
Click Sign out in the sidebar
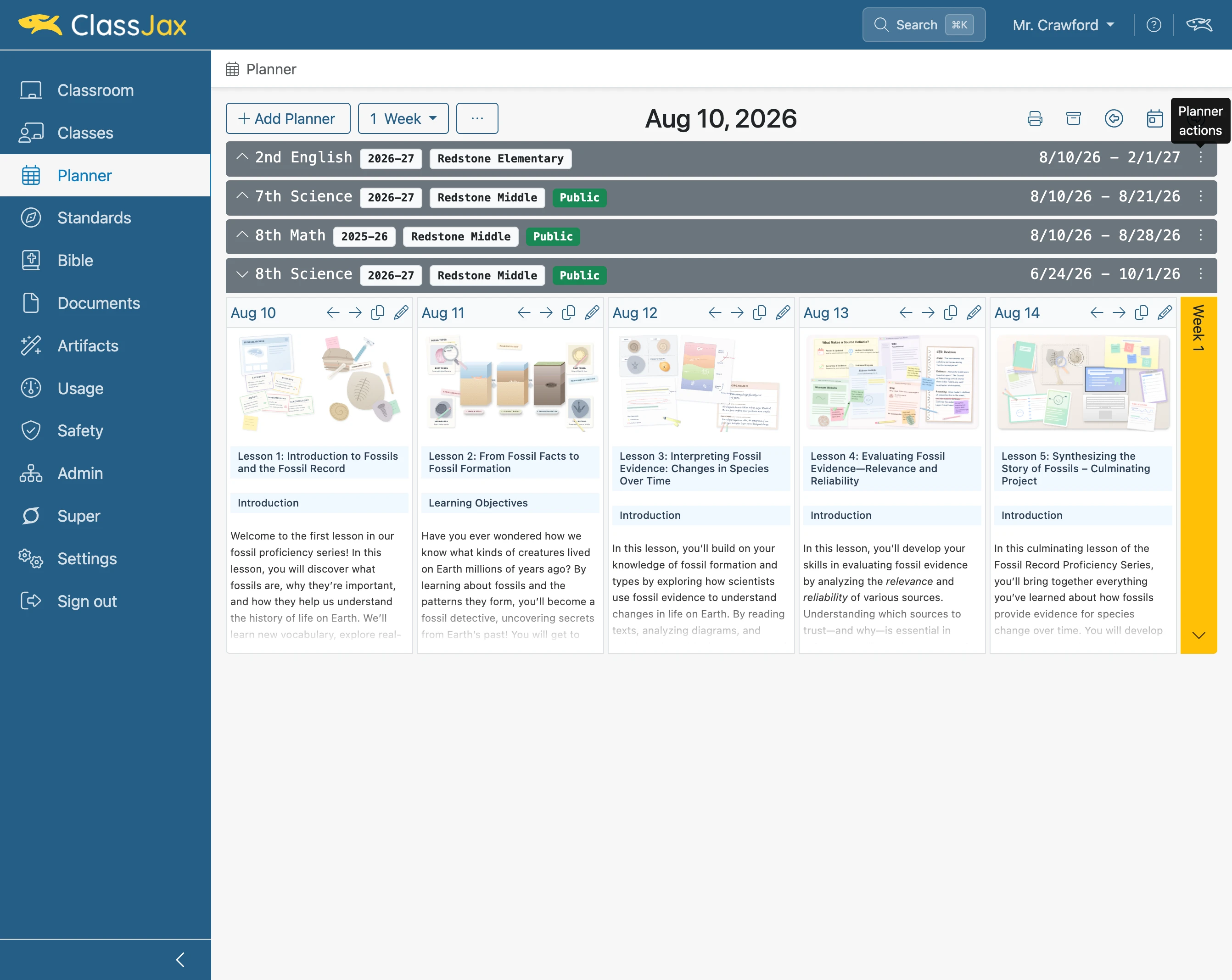pos(105,601)
